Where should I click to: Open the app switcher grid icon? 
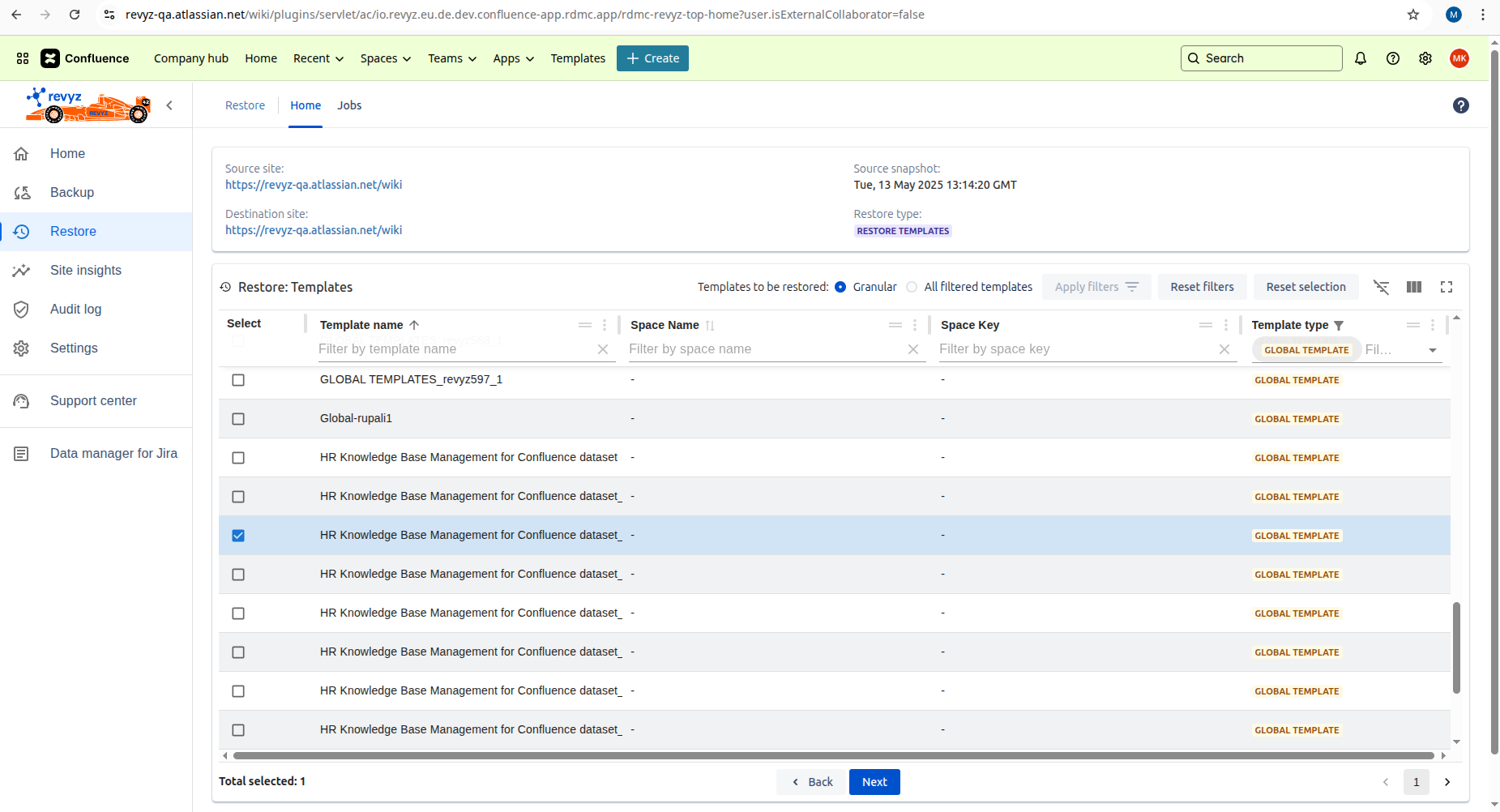point(23,58)
